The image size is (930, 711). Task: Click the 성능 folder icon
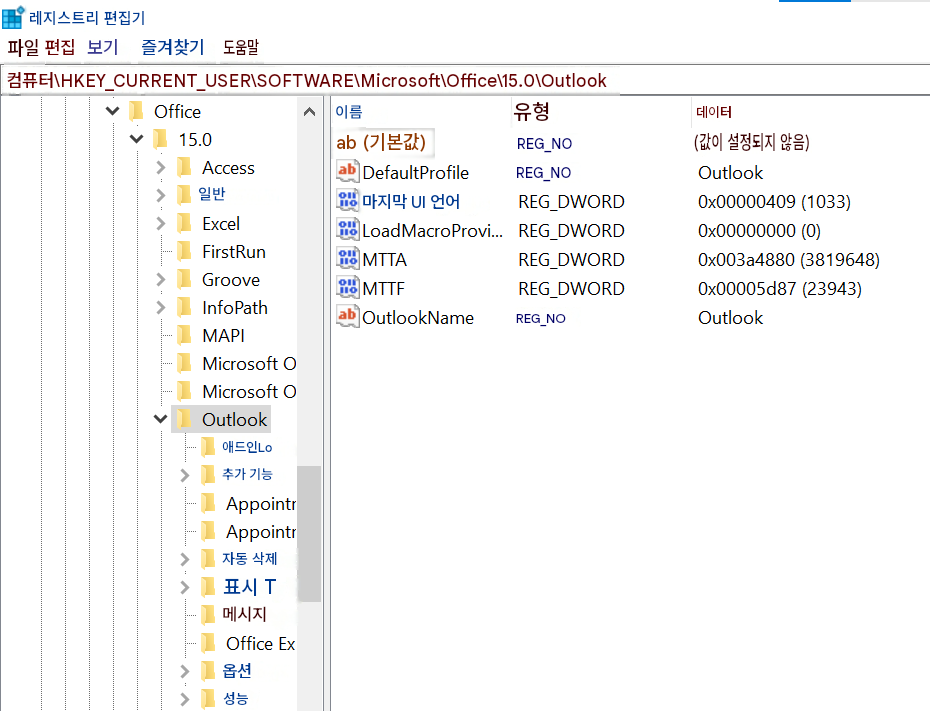point(208,699)
